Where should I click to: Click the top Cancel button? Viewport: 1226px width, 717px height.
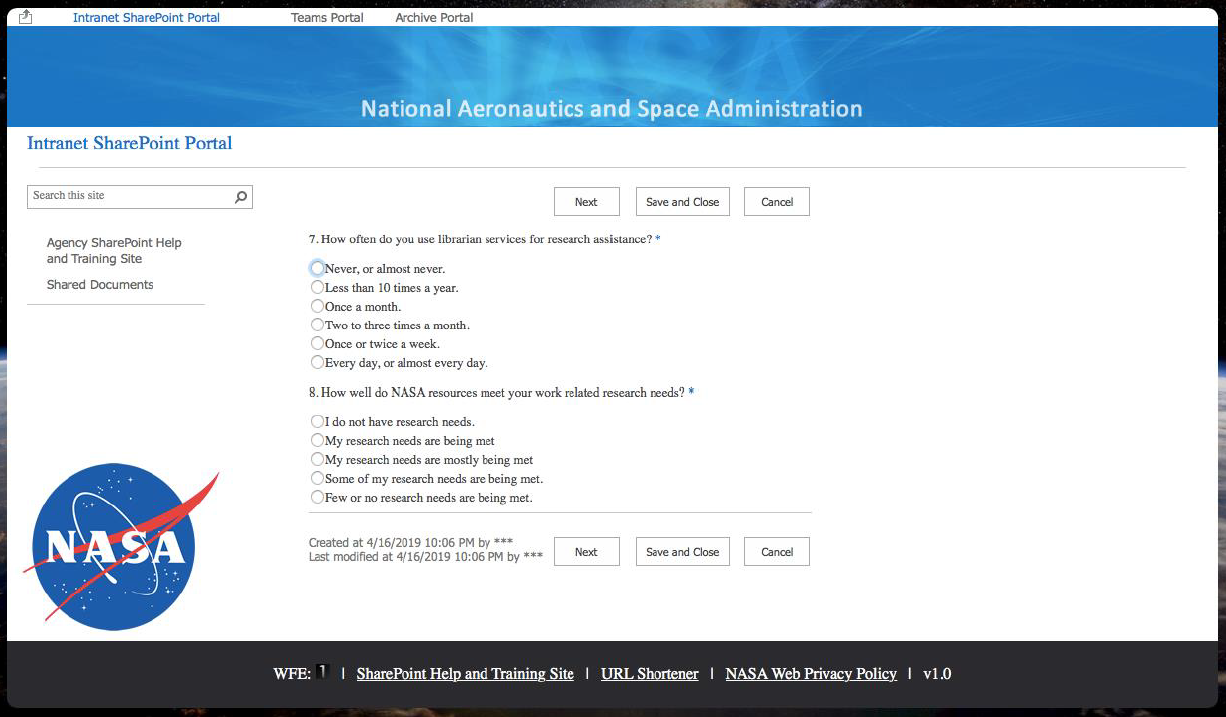[x=776, y=202]
